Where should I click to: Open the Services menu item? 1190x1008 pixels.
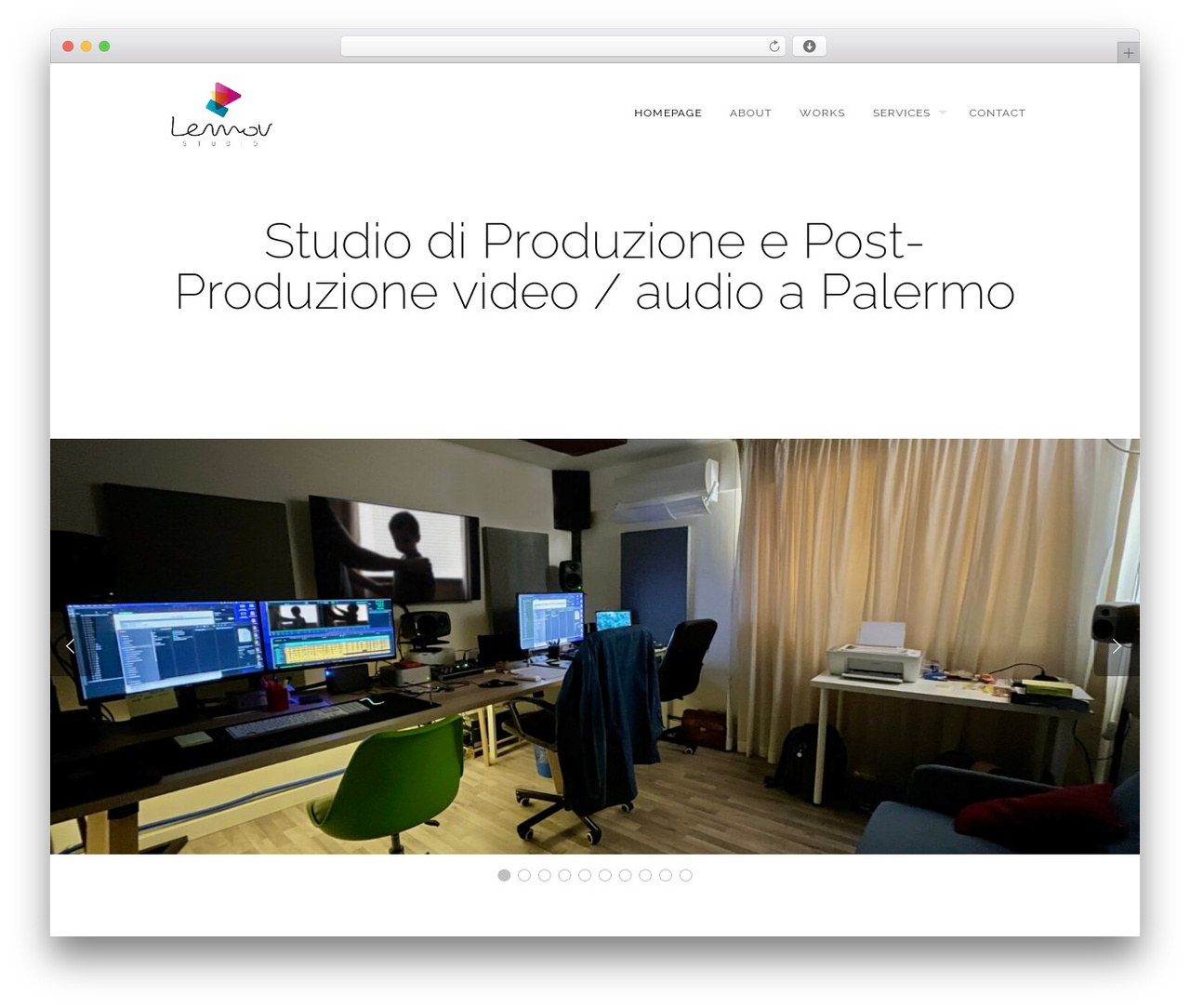pos(901,113)
